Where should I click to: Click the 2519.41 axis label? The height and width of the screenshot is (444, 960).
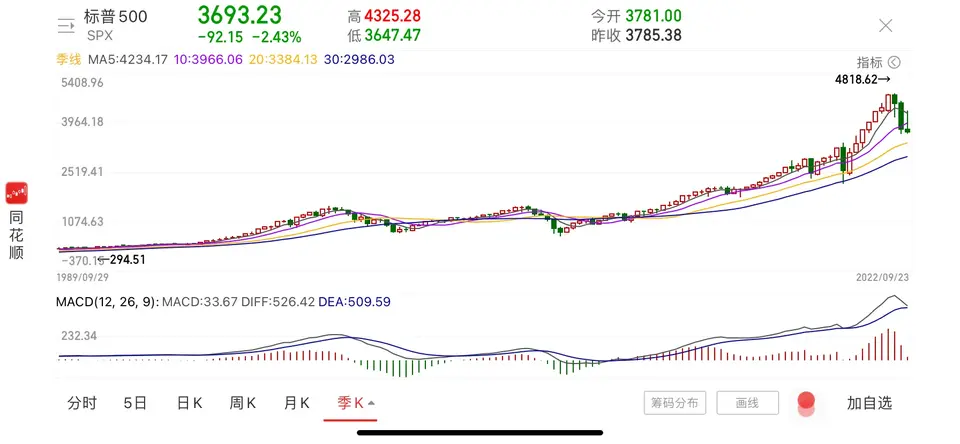coord(80,171)
